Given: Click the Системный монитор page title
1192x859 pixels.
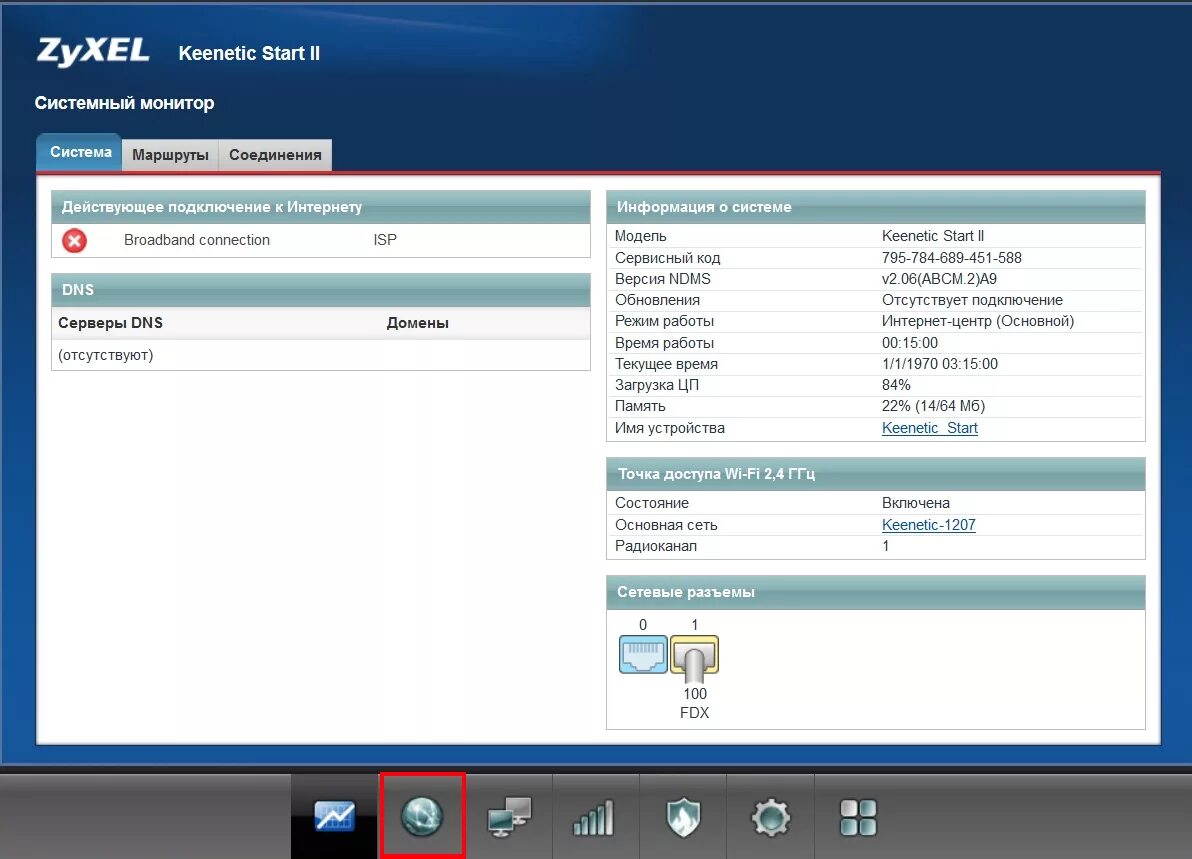Looking at the screenshot, I should (124, 103).
